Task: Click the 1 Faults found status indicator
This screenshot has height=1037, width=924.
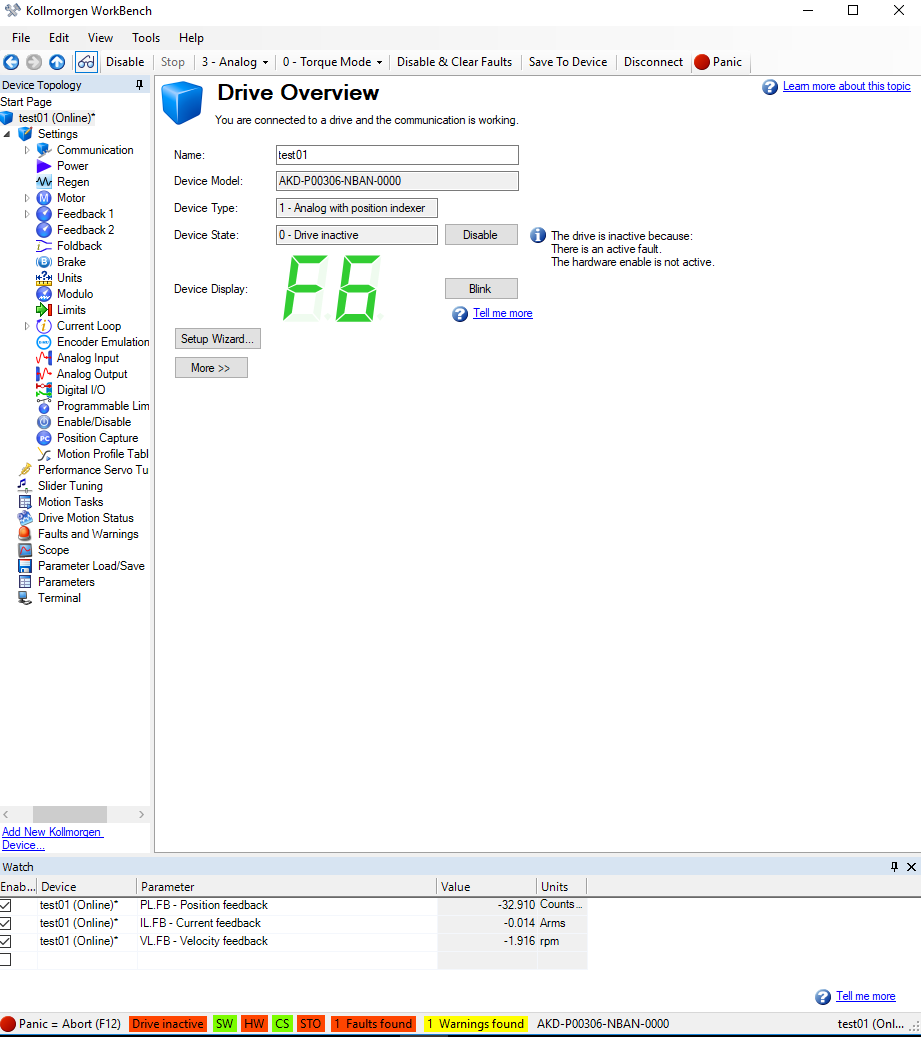Action: (x=373, y=1024)
